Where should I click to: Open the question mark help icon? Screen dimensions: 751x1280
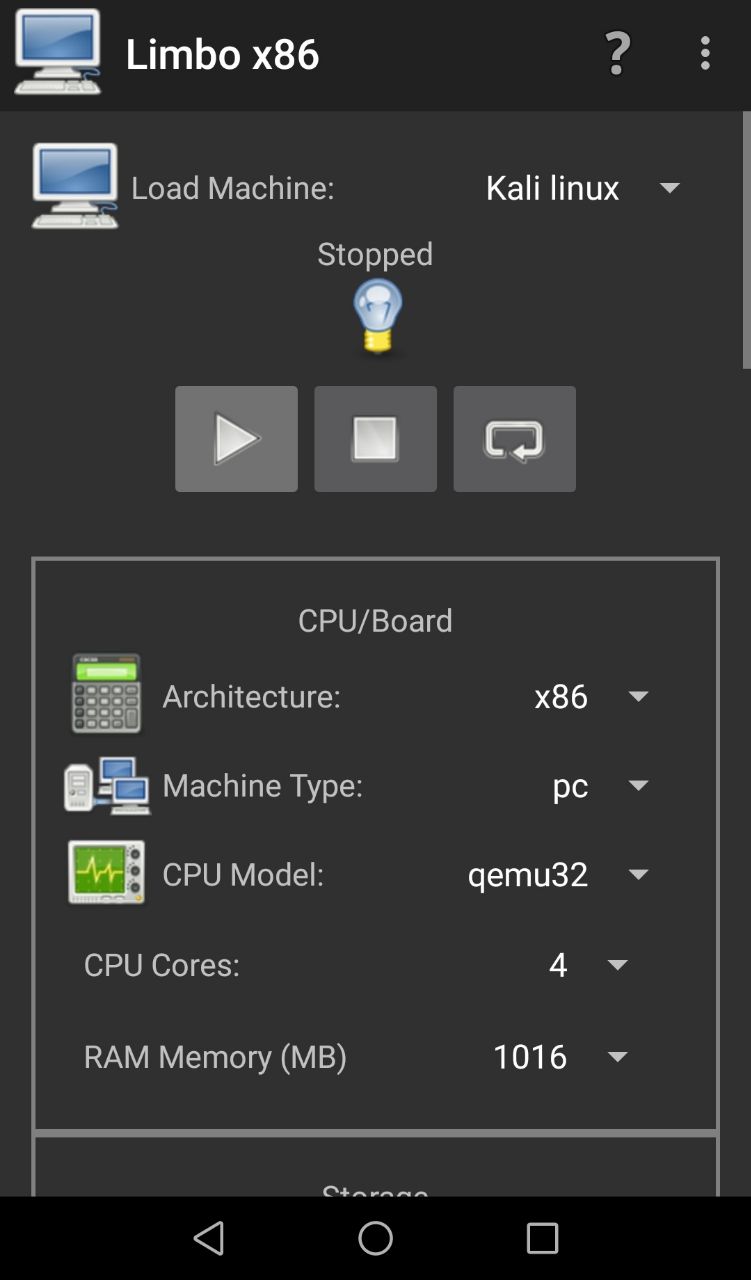click(x=618, y=53)
